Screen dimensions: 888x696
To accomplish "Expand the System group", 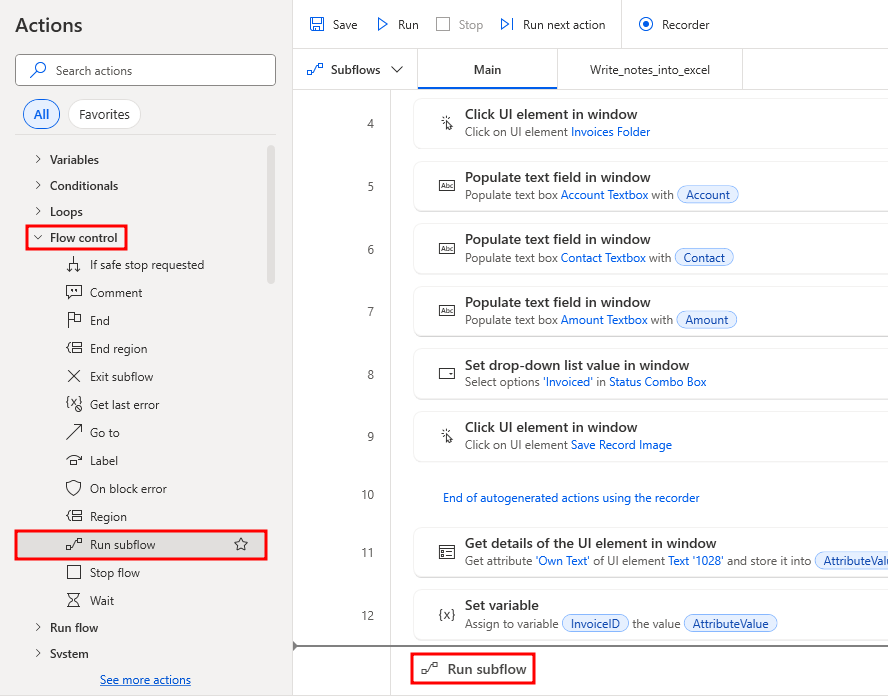I will click(x=38, y=653).
